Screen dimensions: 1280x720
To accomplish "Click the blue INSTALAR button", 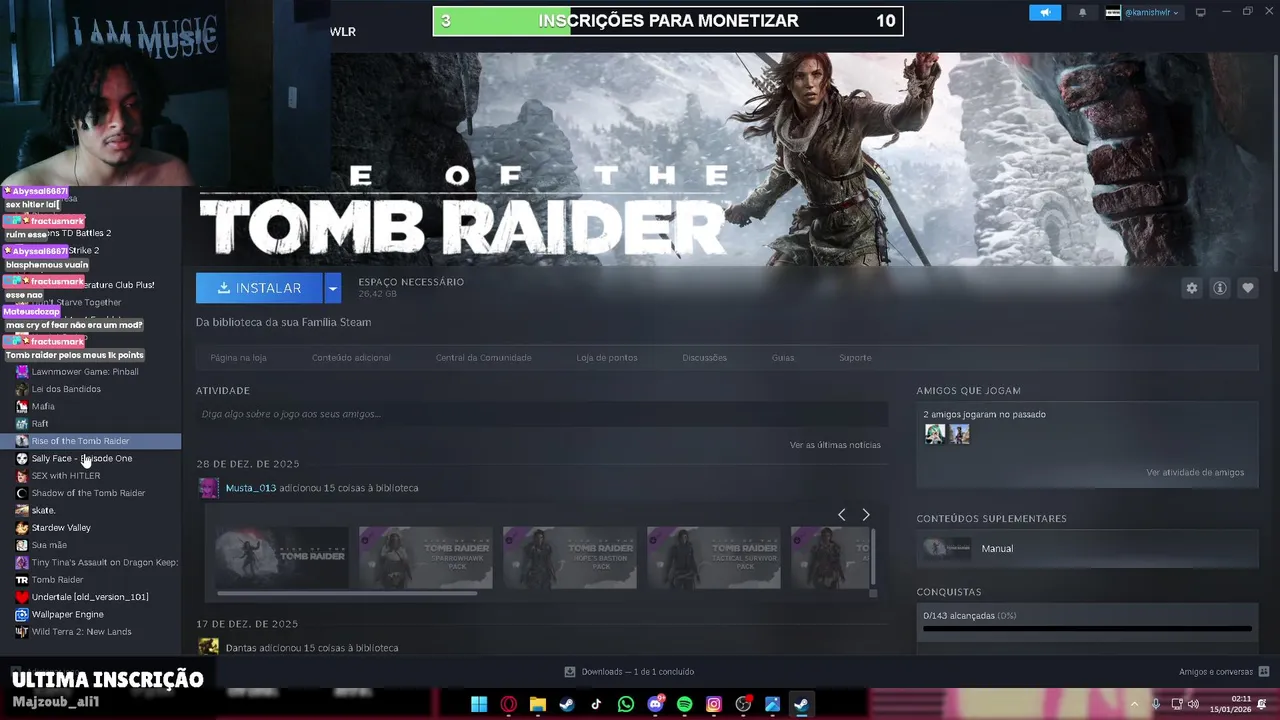I will pos(259,288).
